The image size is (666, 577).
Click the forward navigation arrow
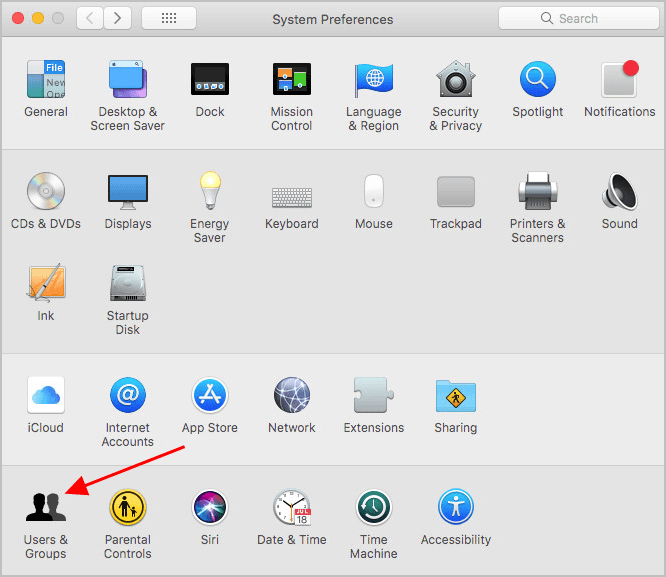pos(117,18)
